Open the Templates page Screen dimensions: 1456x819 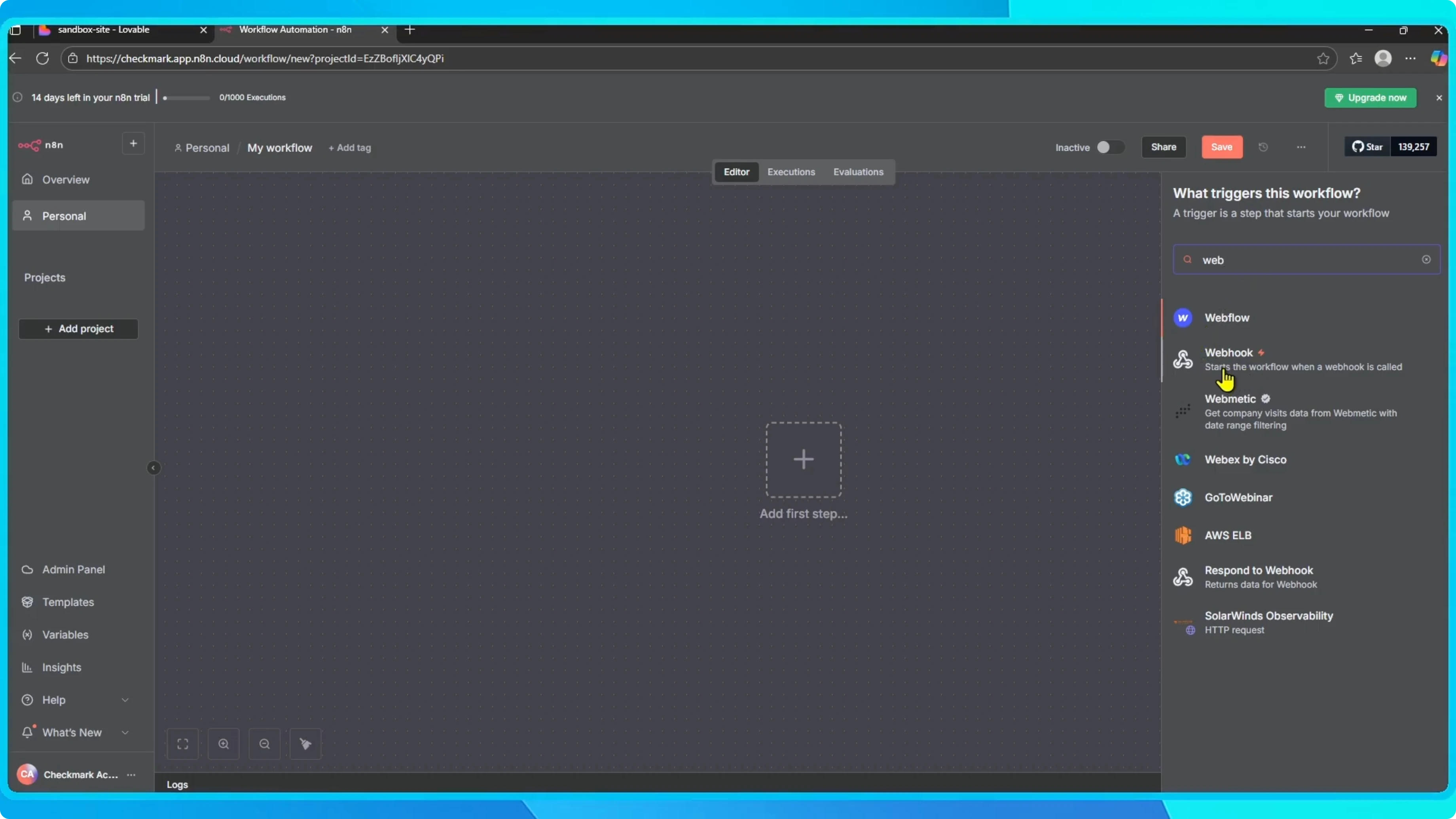click(68, 603)
